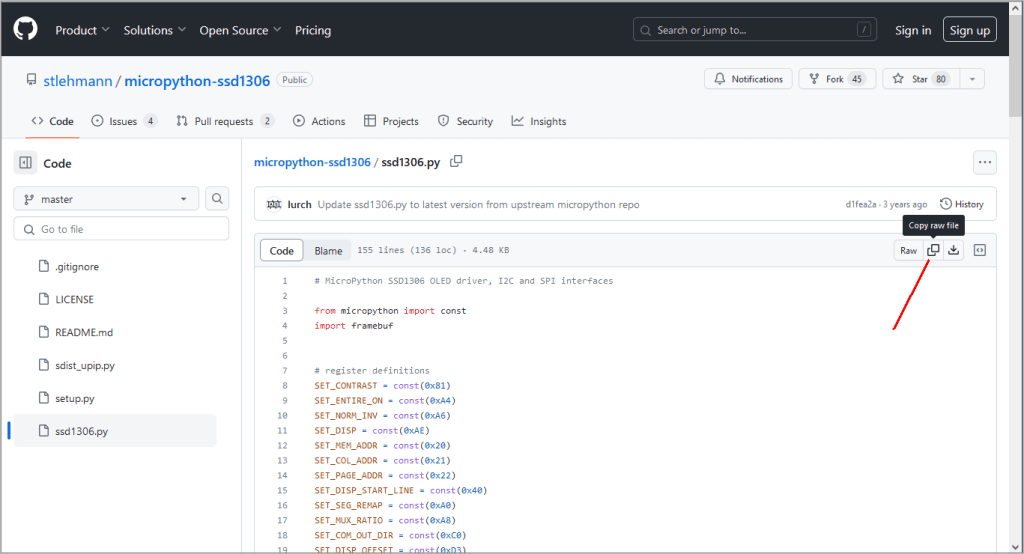
Task: Click the Sign up button
Action: click(969, 30)
